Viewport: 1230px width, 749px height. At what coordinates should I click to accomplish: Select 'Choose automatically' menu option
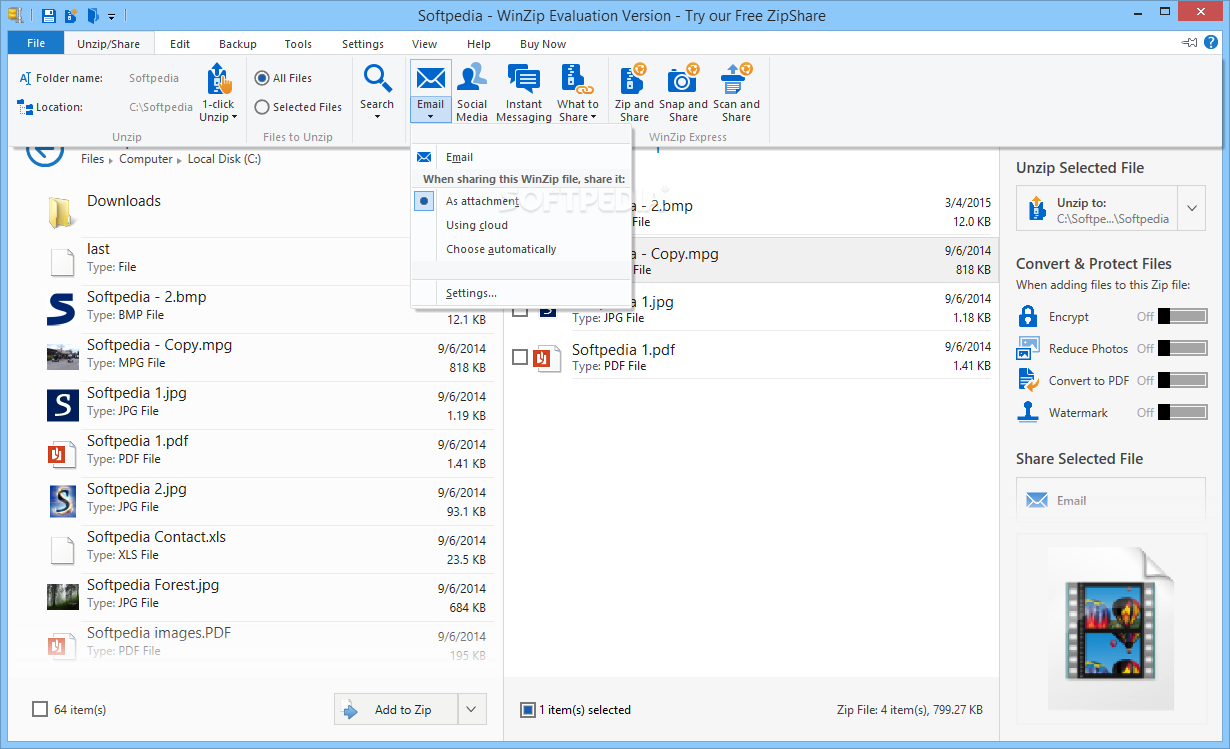point(521,249)
